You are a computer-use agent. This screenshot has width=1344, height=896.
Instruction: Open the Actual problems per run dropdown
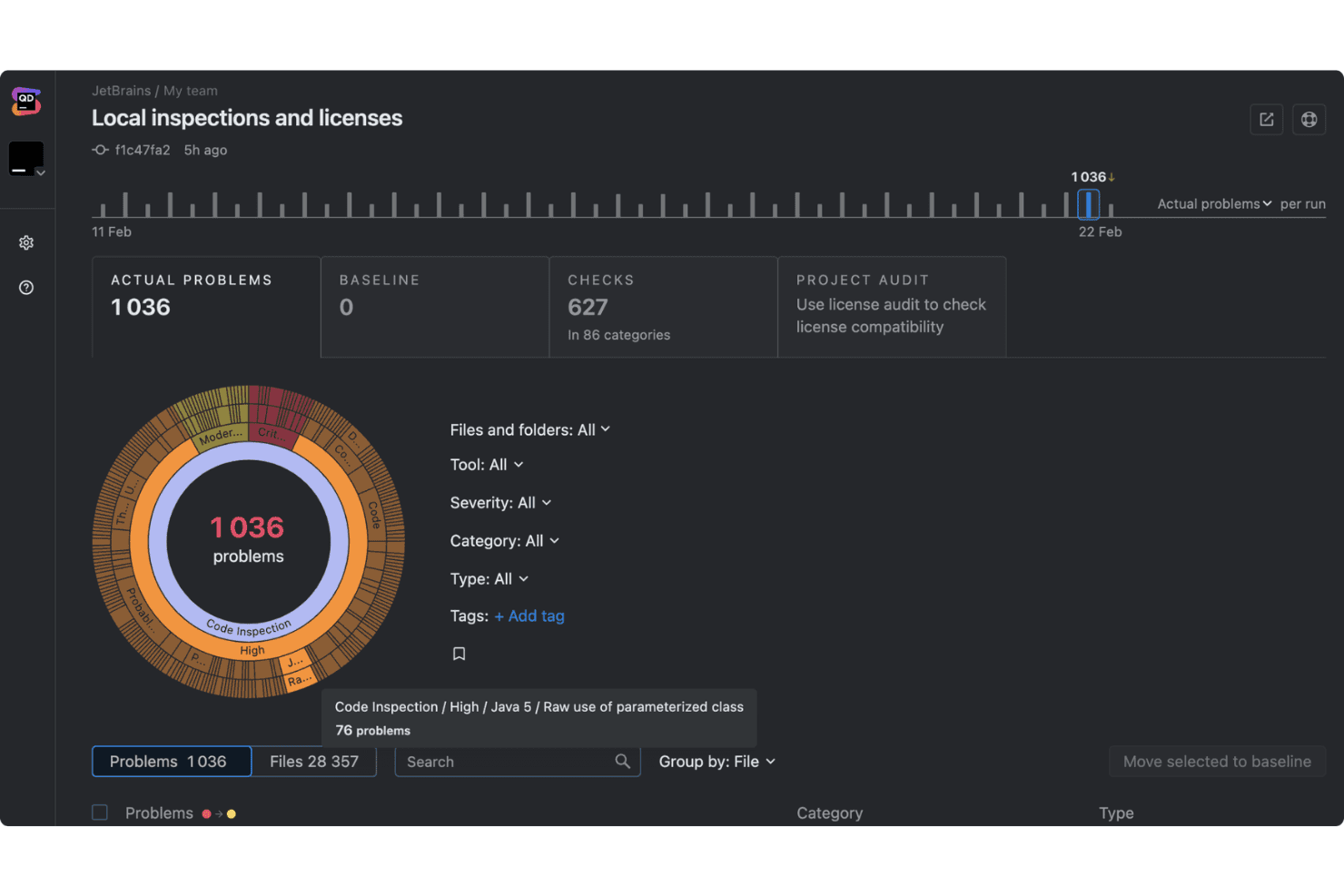click(1215, 204)
